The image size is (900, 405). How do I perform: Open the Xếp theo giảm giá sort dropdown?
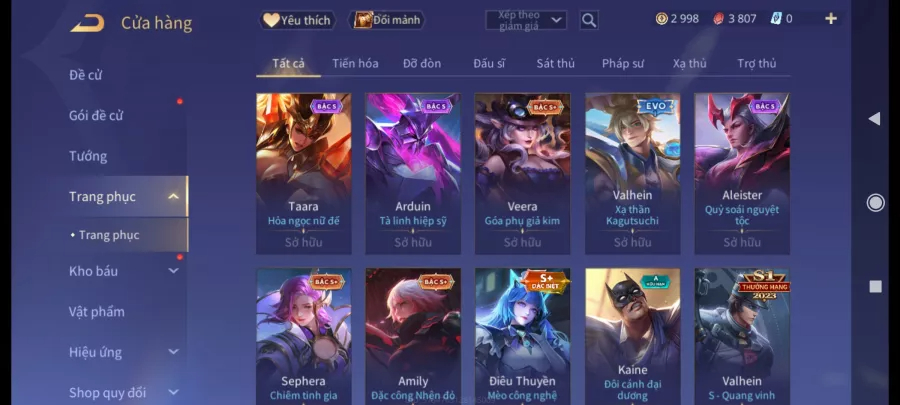pyautogui.click(x=526, y=20)
